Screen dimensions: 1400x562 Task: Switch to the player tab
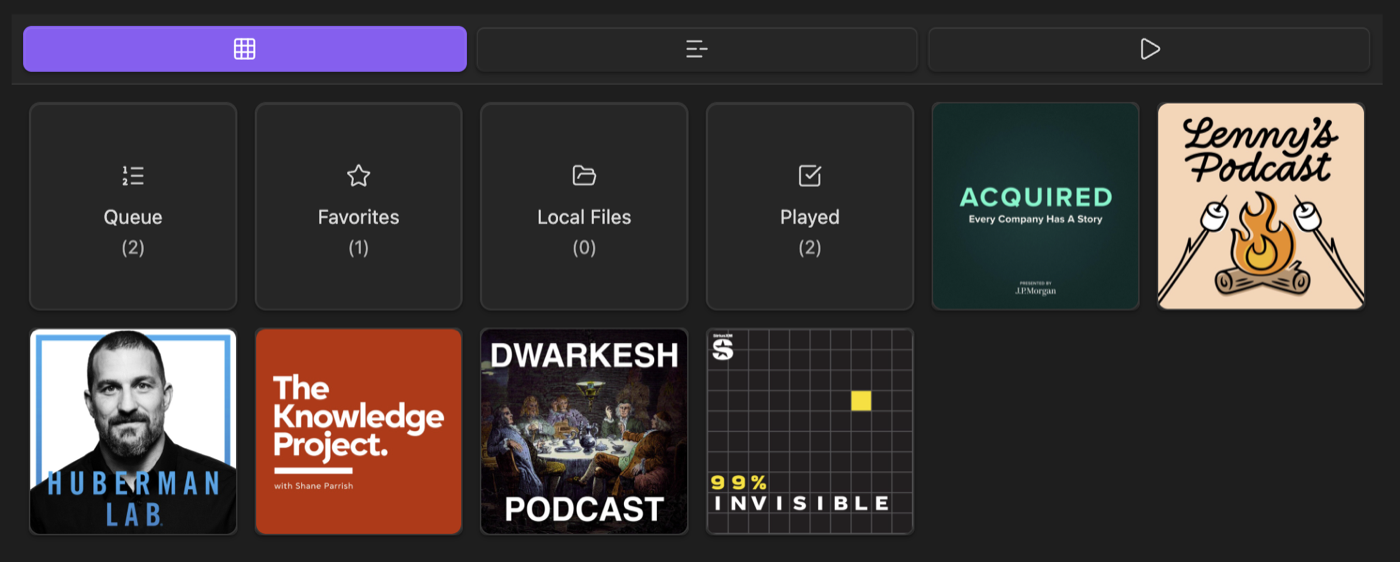click(x=1149, y=49)
